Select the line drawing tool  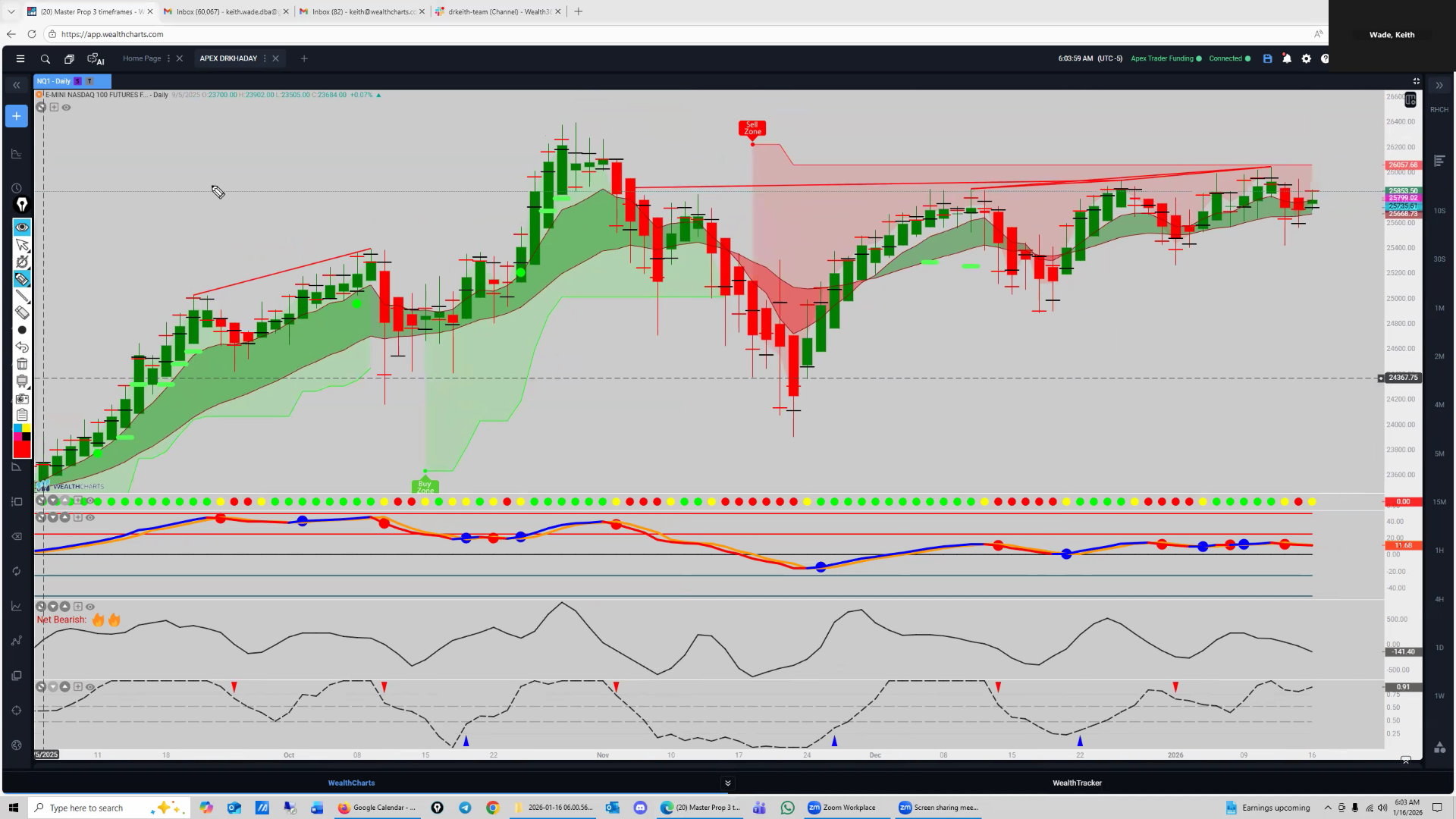22,296
